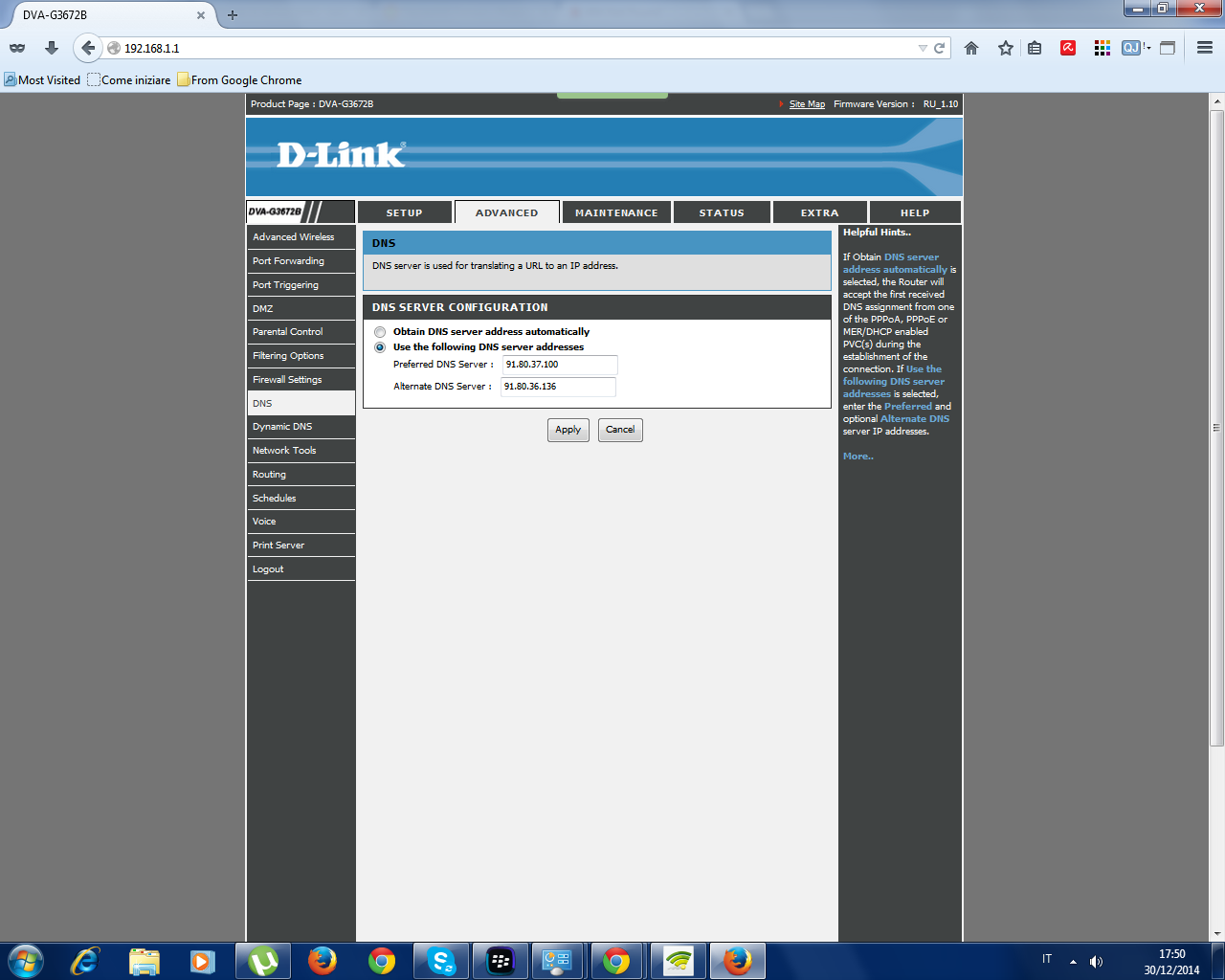Open the BlackBerry app taskbar icon
This screenshot has width=1225, height=980.
[x=501, y=961]
